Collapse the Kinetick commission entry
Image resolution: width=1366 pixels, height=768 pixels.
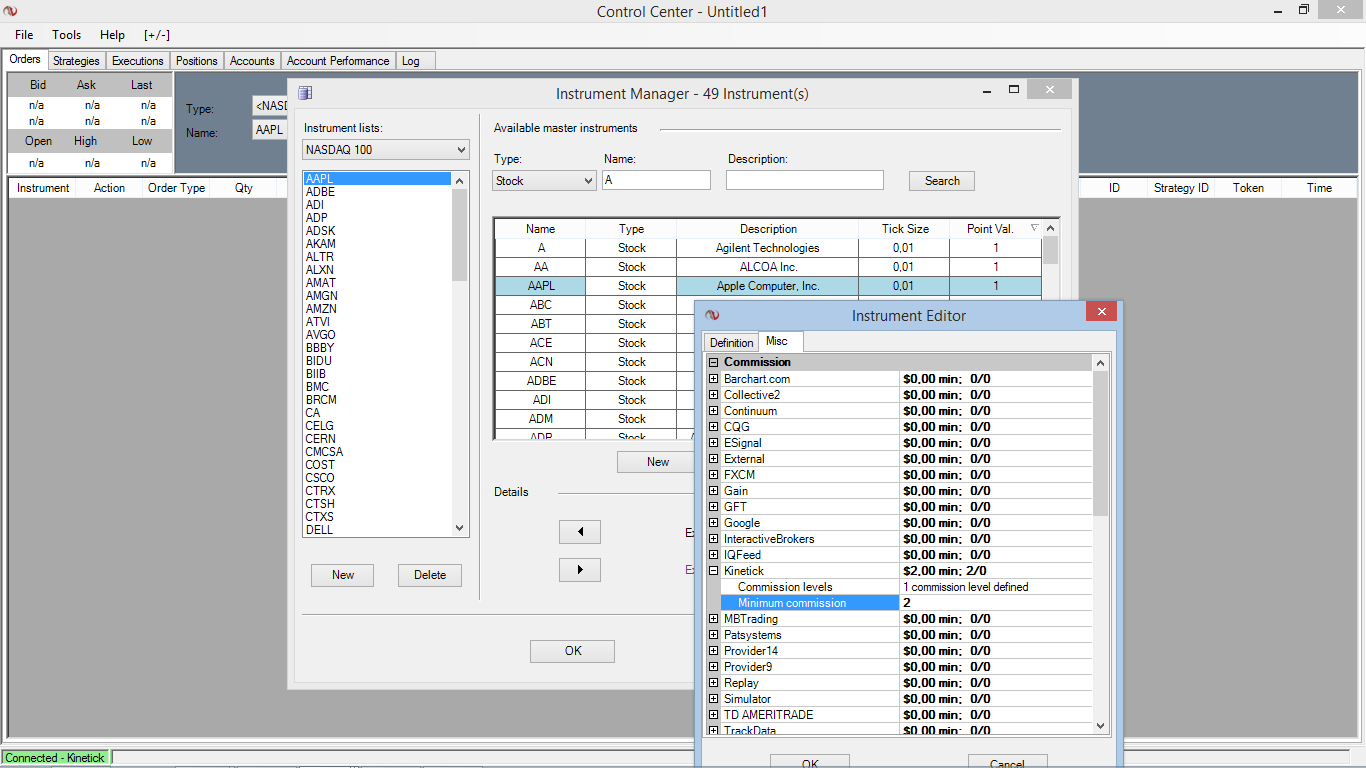713,571
